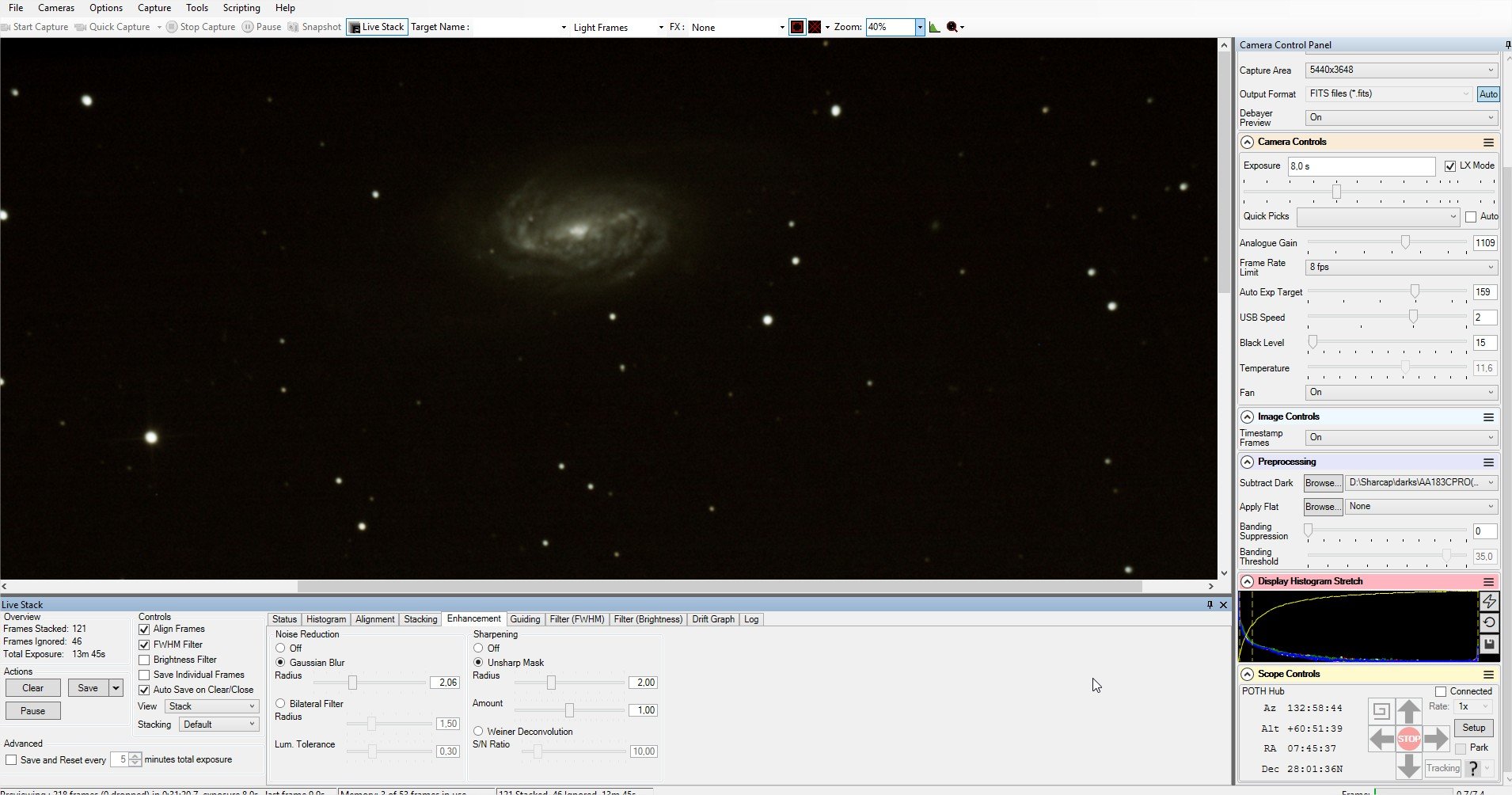Viewport: 1512px width, 795px height.
Task: Click the Analogue Gain slider
Action: 1387,243
